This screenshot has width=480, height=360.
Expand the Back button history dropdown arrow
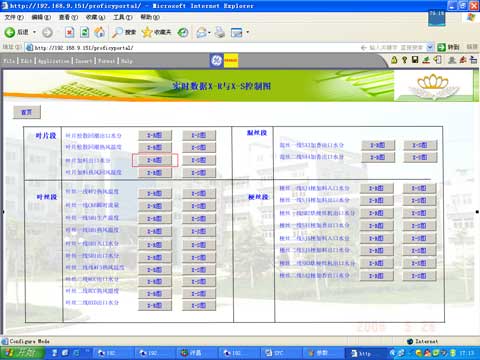pyautogui.click(x=34, y=32)
